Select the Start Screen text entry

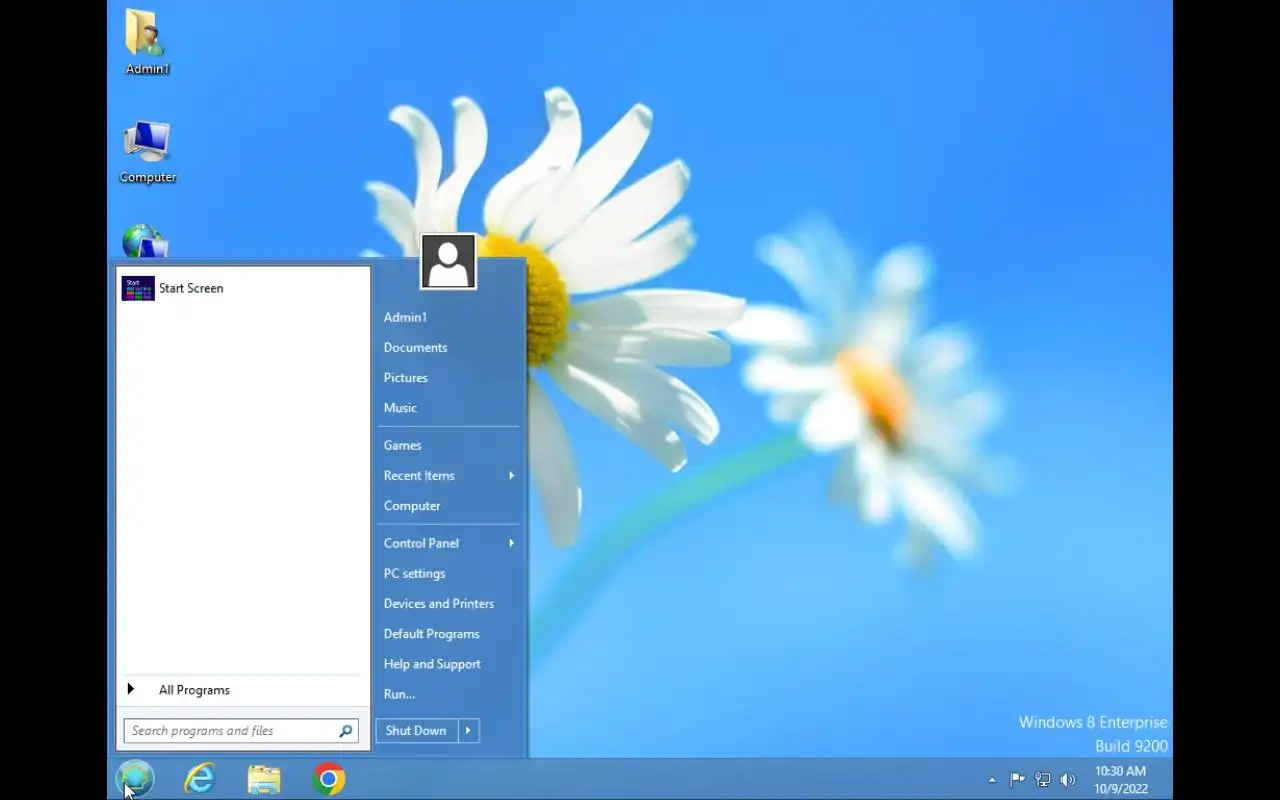[191, 288]
